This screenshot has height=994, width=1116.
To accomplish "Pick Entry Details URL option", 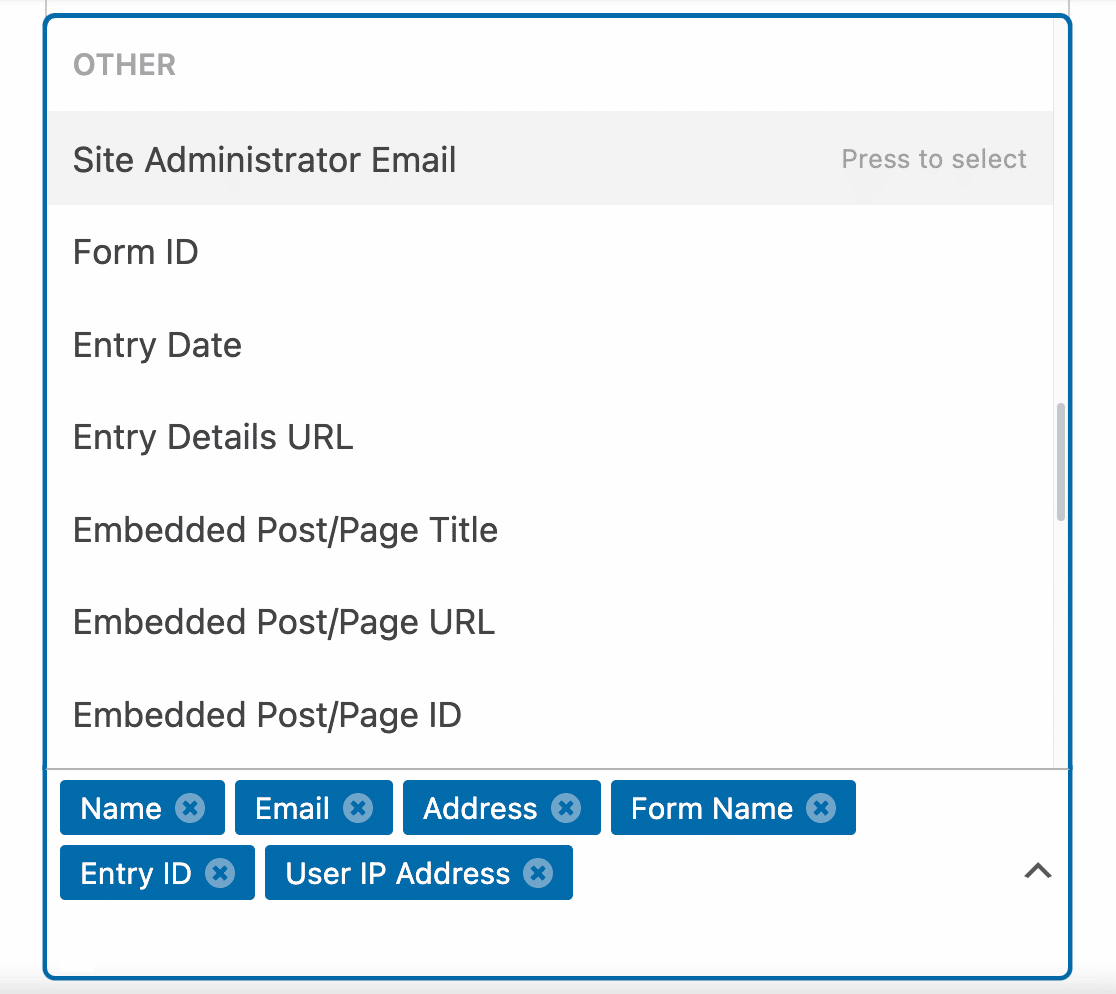I will click(x=549, y=437).
